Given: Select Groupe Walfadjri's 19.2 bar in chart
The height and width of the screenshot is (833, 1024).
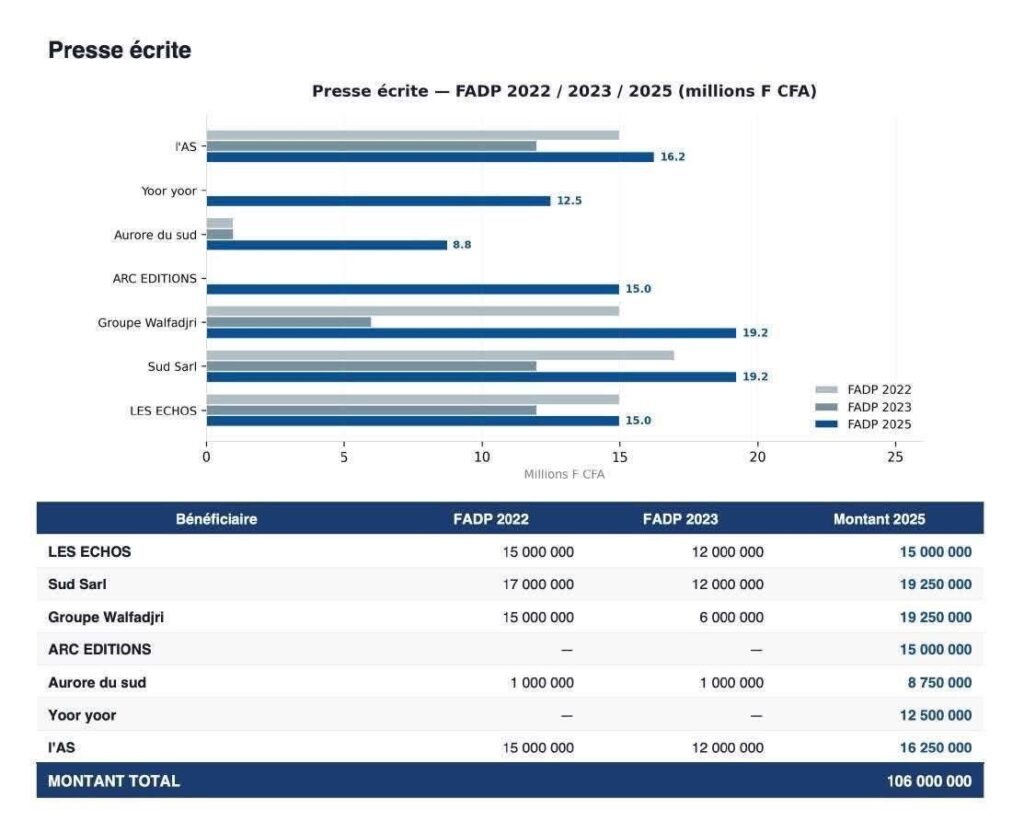Looking at the screenshot, I should coord(470,333).
